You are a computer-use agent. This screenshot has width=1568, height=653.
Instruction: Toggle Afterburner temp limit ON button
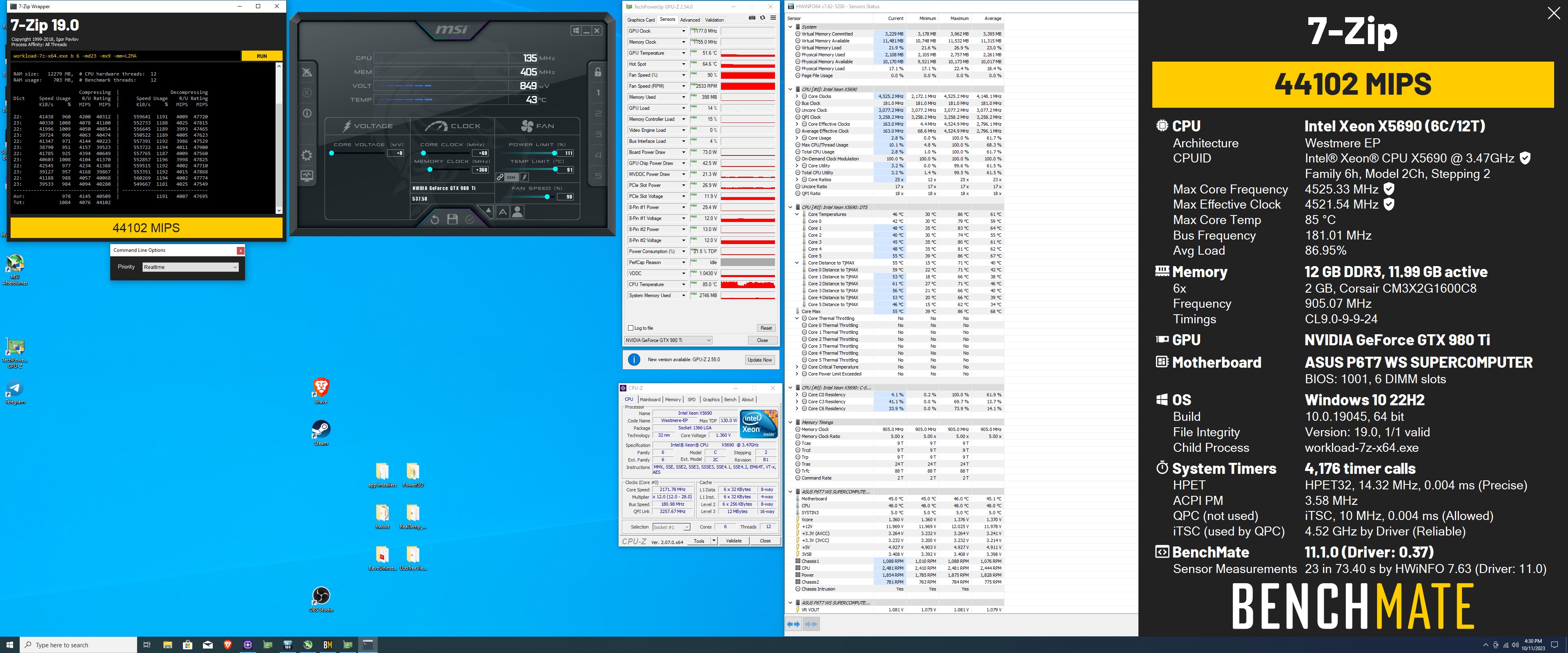(x=511, y=177)
